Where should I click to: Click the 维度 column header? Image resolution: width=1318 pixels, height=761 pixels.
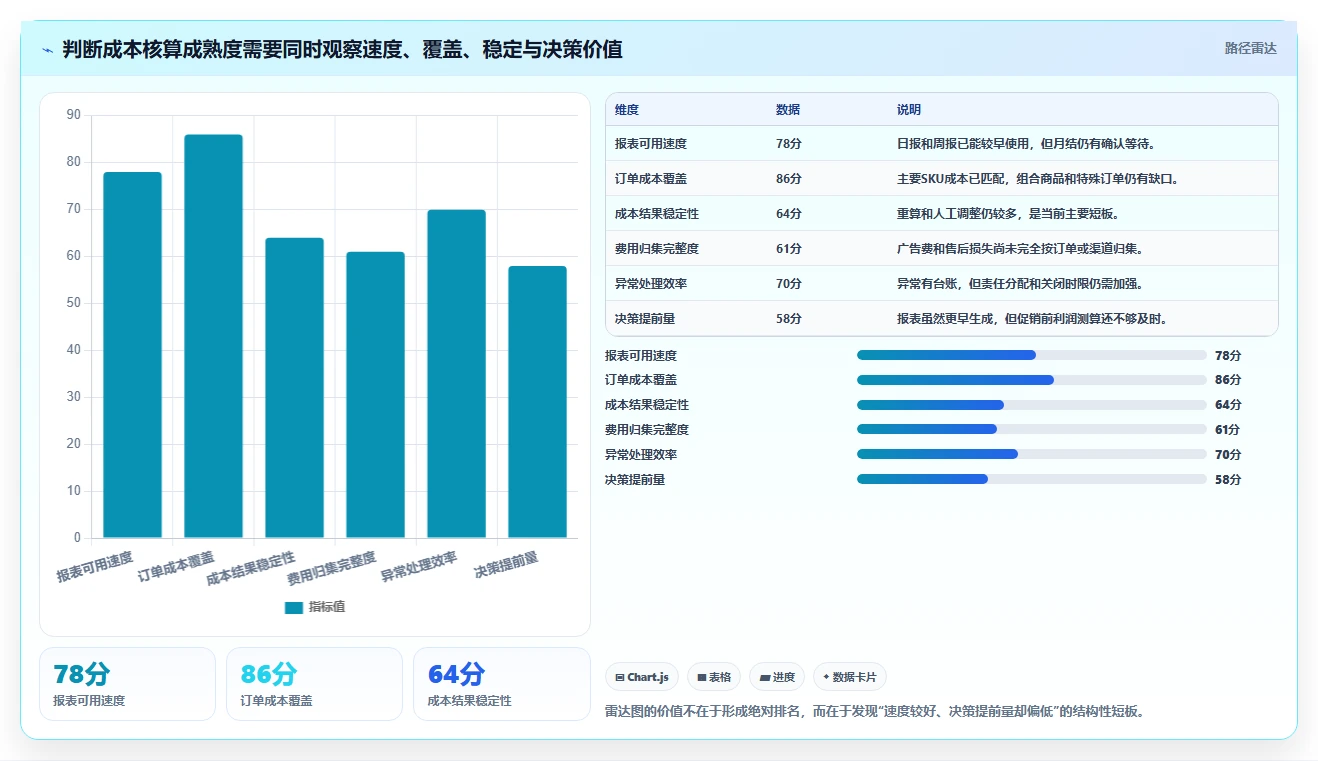(x=627, y=110)
